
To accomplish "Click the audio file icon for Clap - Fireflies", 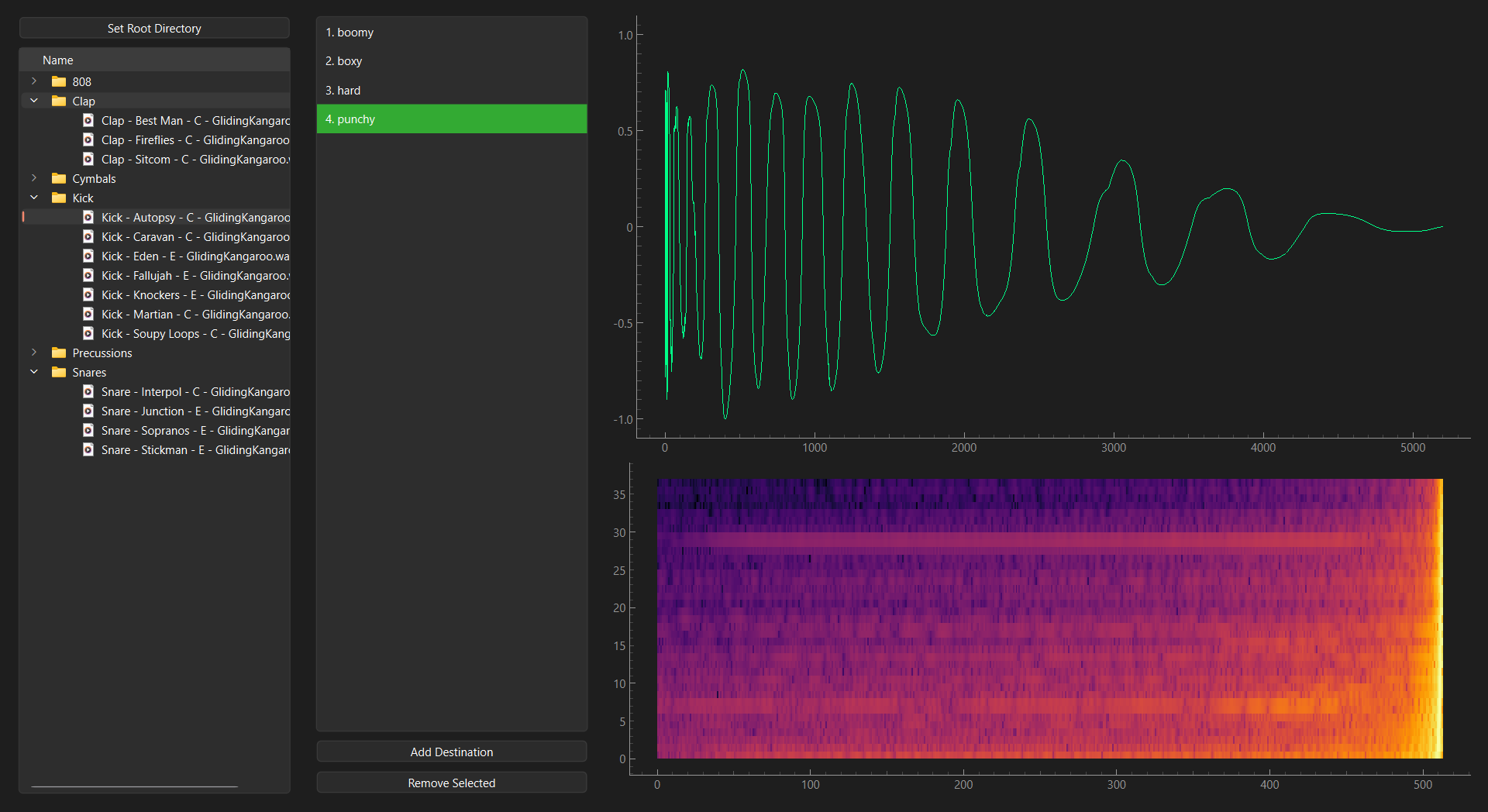I will 88,139.
